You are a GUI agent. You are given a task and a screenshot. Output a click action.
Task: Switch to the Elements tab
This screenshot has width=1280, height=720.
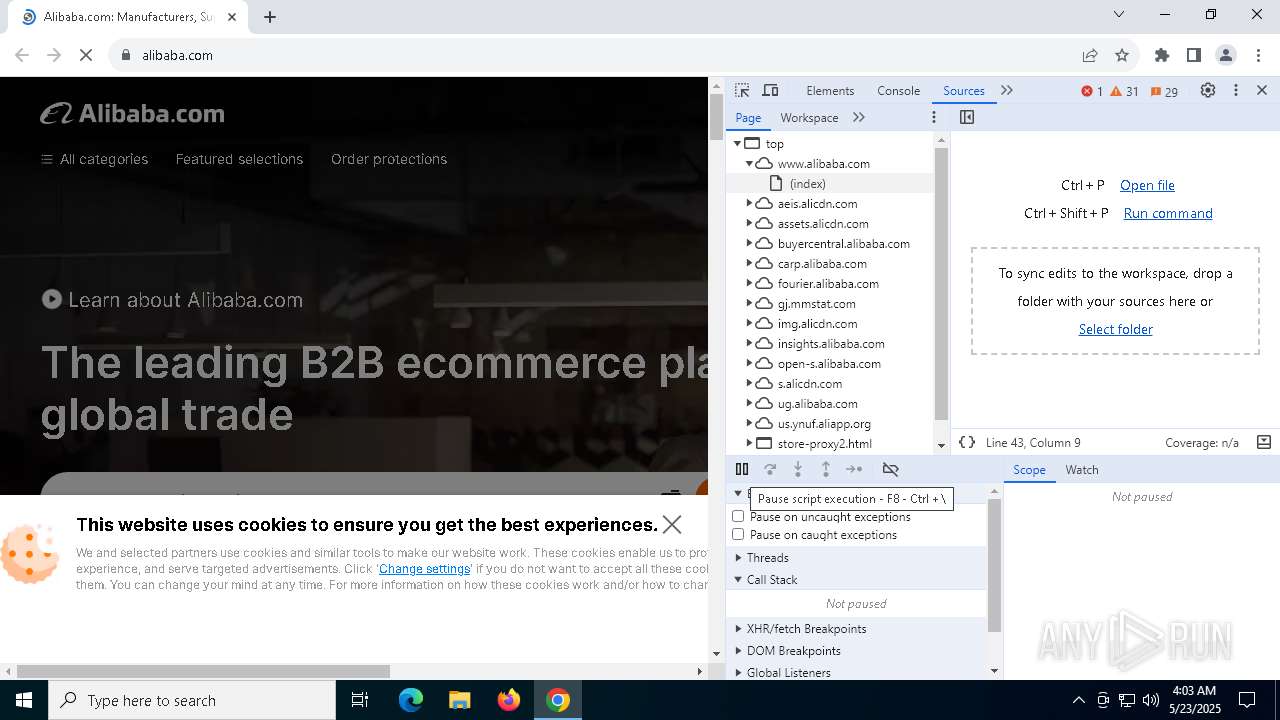point(830,90)
